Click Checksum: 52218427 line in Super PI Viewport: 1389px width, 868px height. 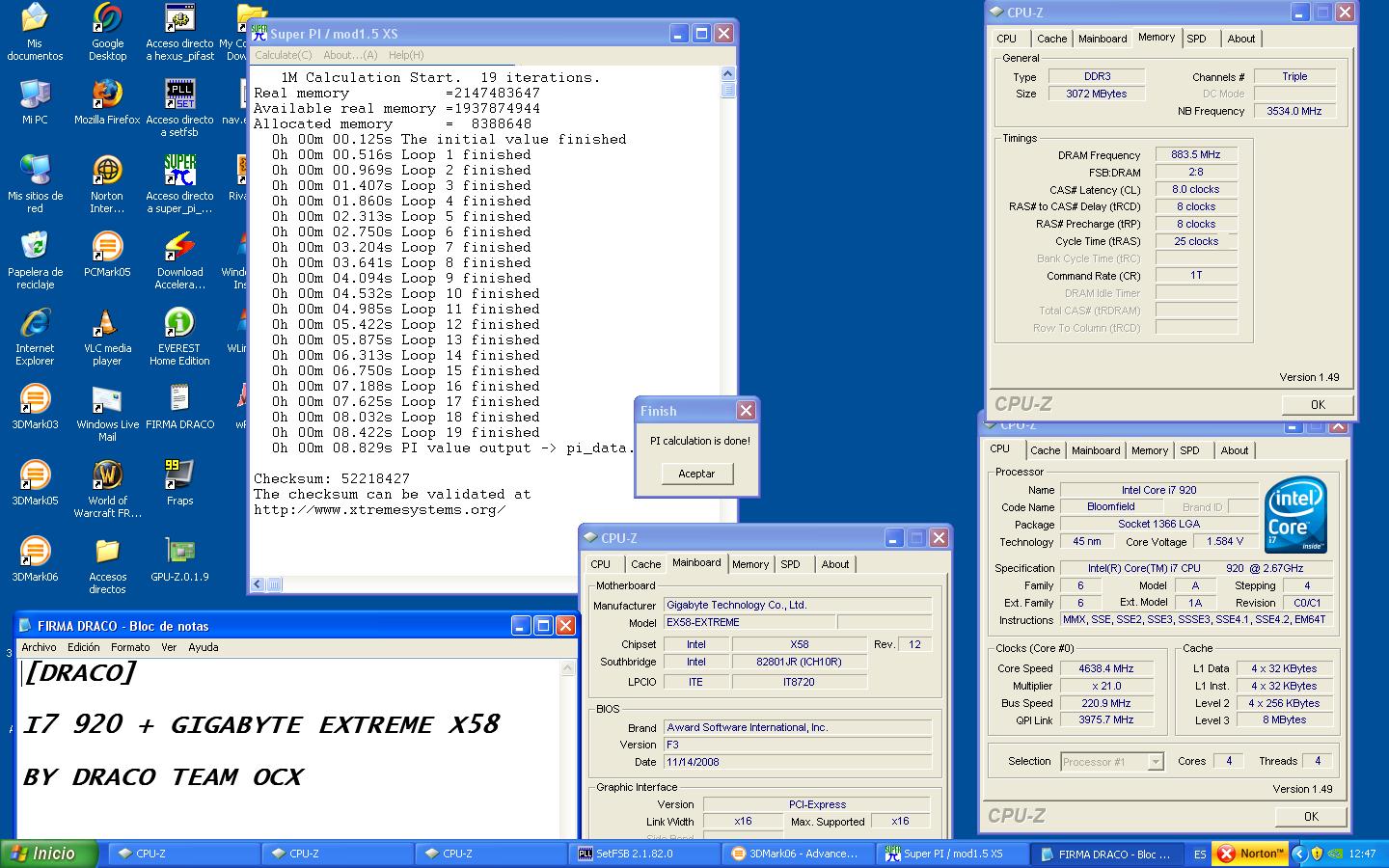click(332, 478)
